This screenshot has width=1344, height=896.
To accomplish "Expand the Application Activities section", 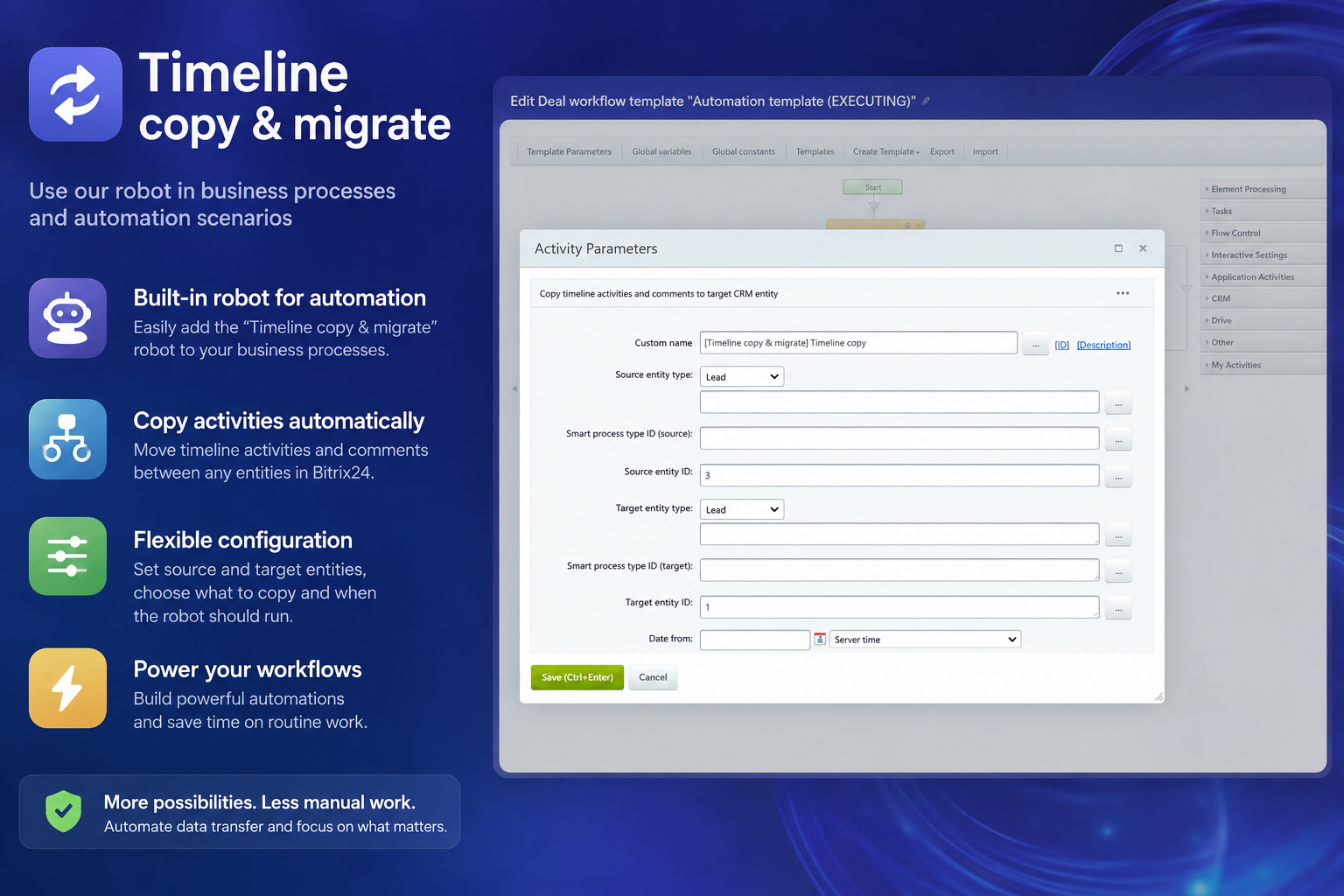I will tap(1263, 276).
